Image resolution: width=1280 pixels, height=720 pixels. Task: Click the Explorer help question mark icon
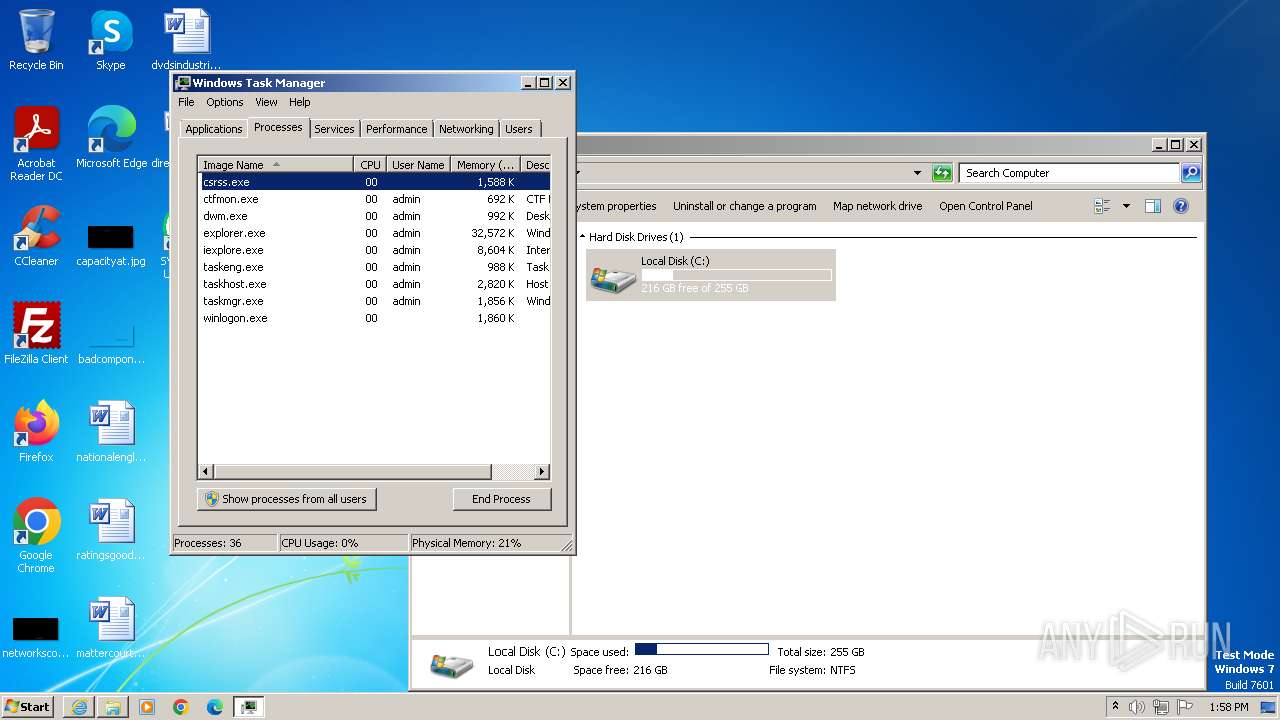[x=1180, y=206]
